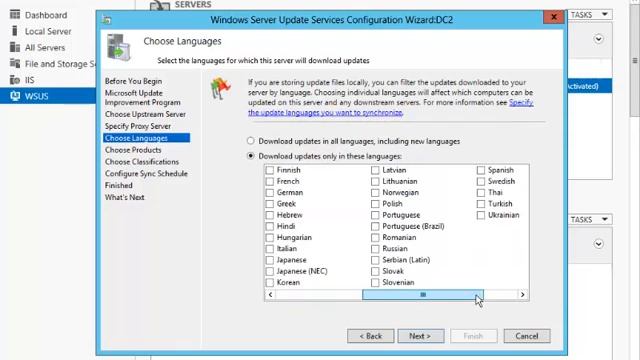Go to Choose Upstream Server step
This screenshot has height=360, width=640.
point(145,114)
